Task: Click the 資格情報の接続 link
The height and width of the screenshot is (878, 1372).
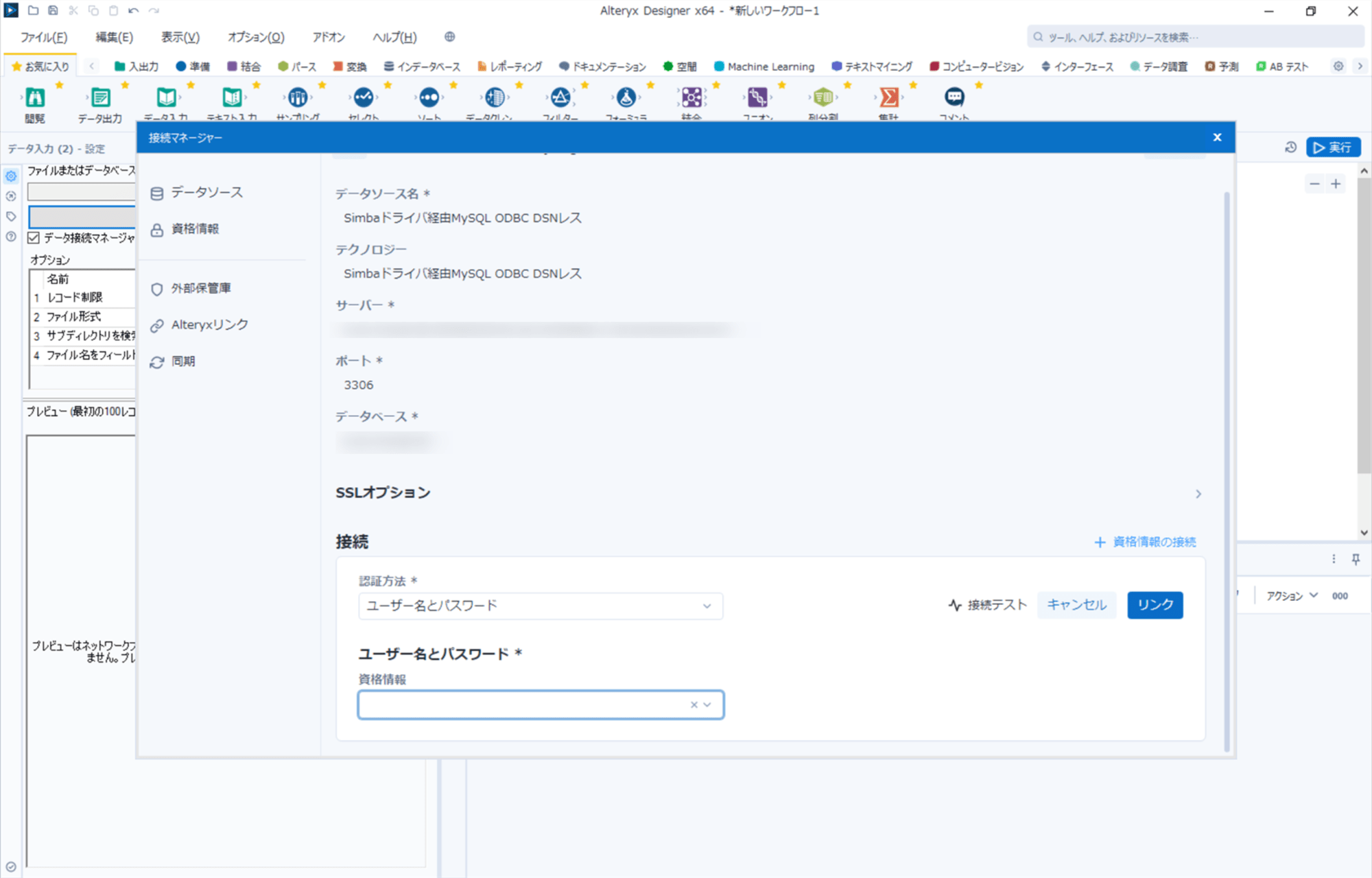Action: click(x=1145, y=542)
